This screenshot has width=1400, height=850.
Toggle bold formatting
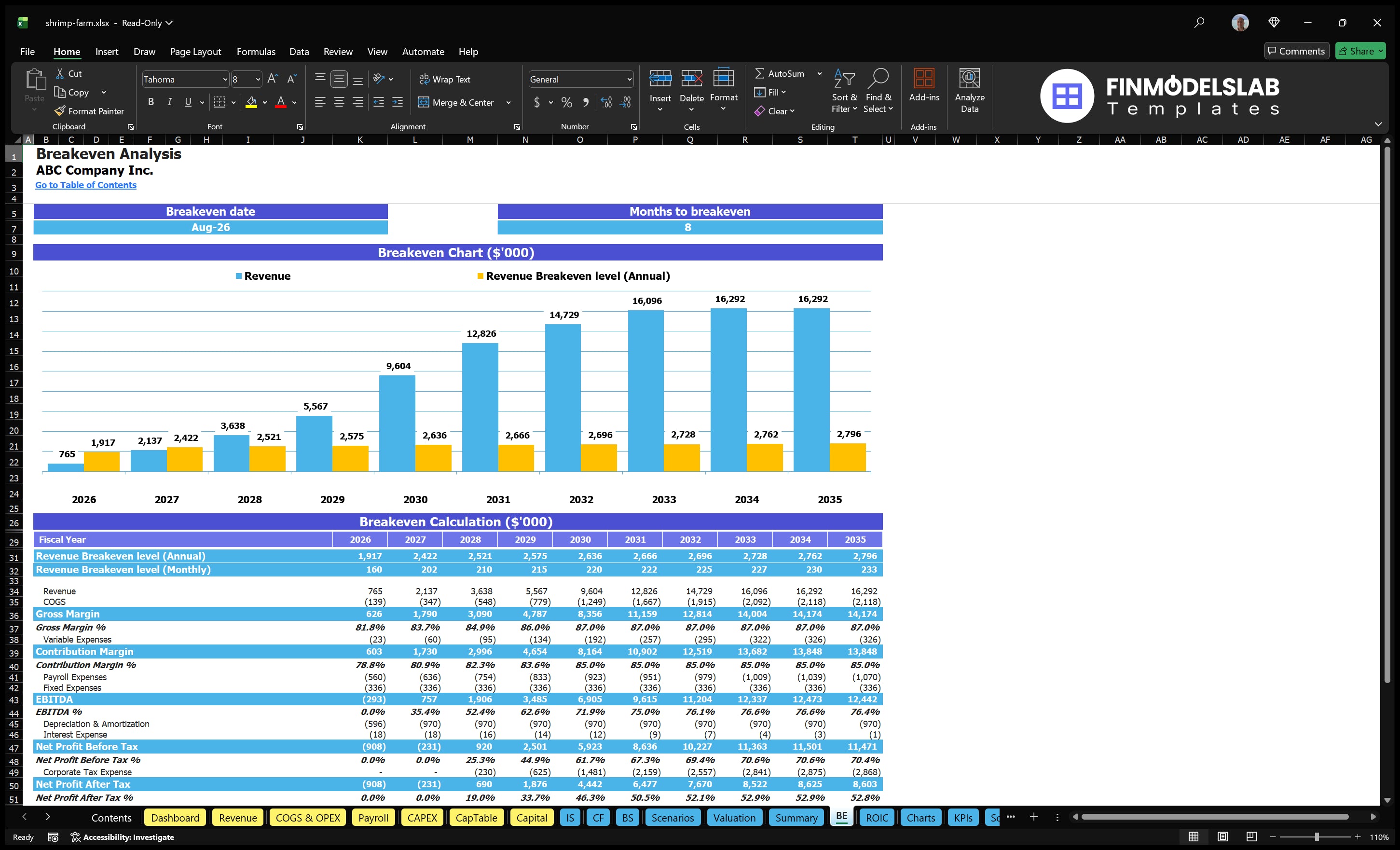point(151,102)
